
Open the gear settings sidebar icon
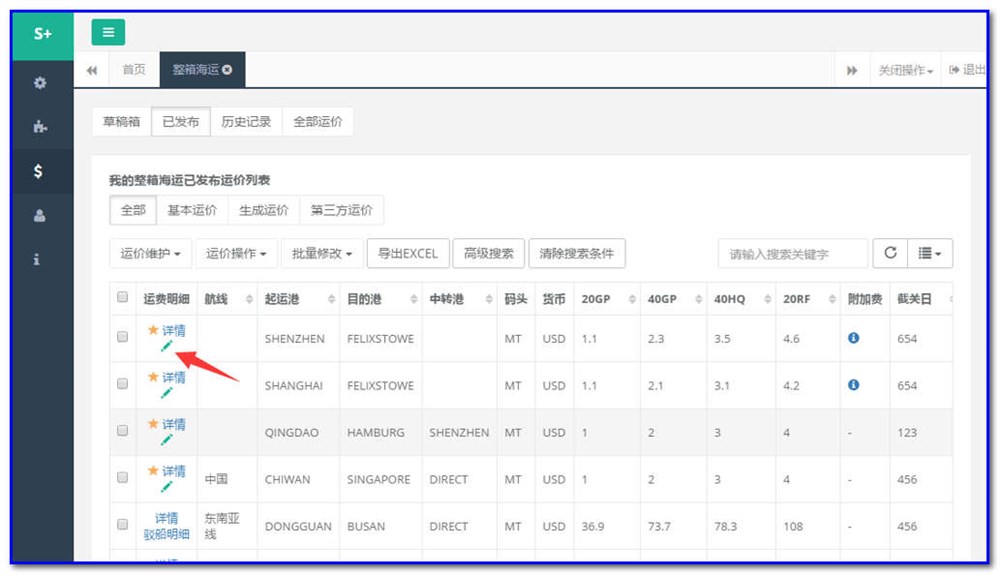40,83
